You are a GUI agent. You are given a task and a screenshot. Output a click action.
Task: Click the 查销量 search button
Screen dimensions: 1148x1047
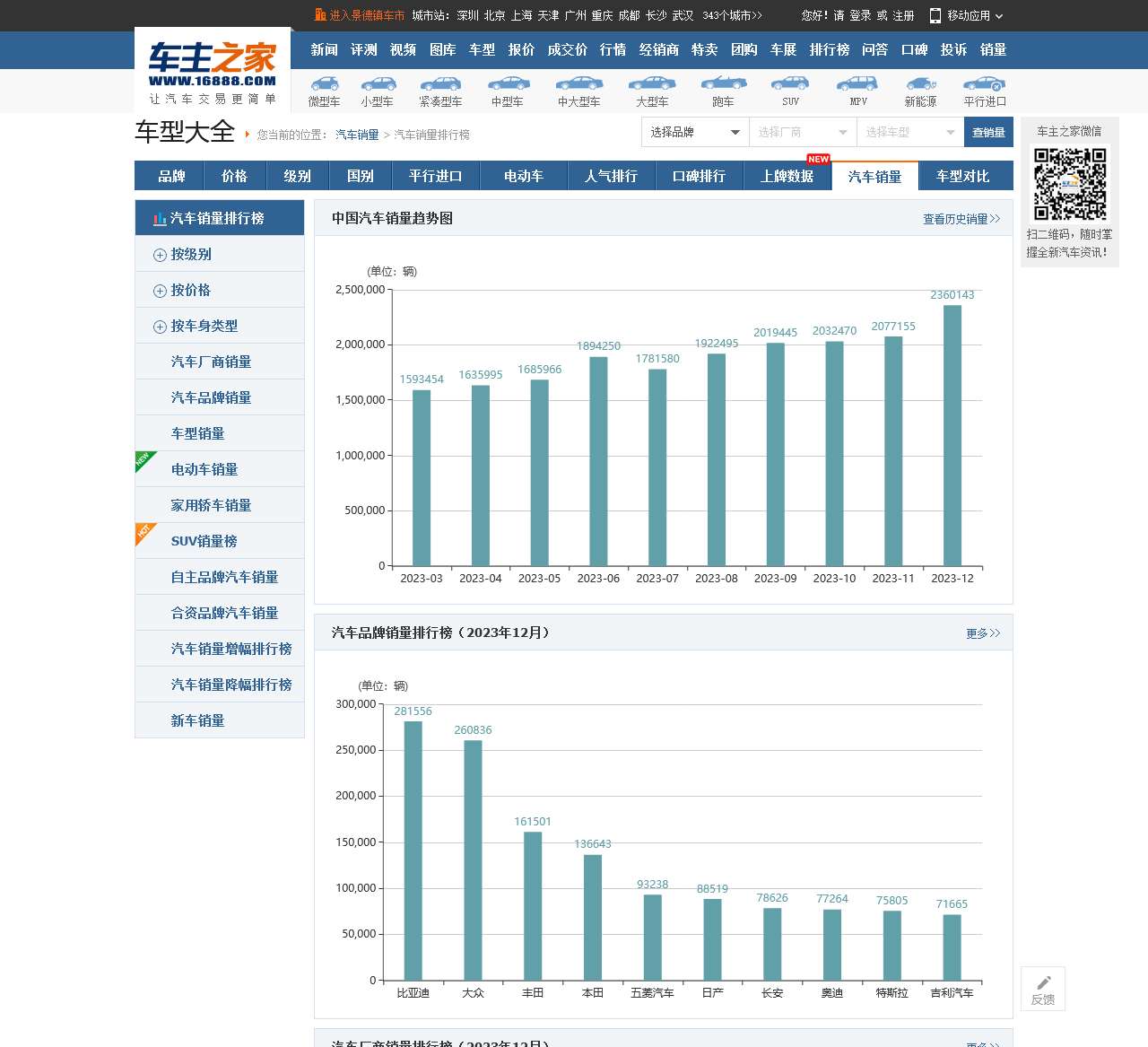988,132
